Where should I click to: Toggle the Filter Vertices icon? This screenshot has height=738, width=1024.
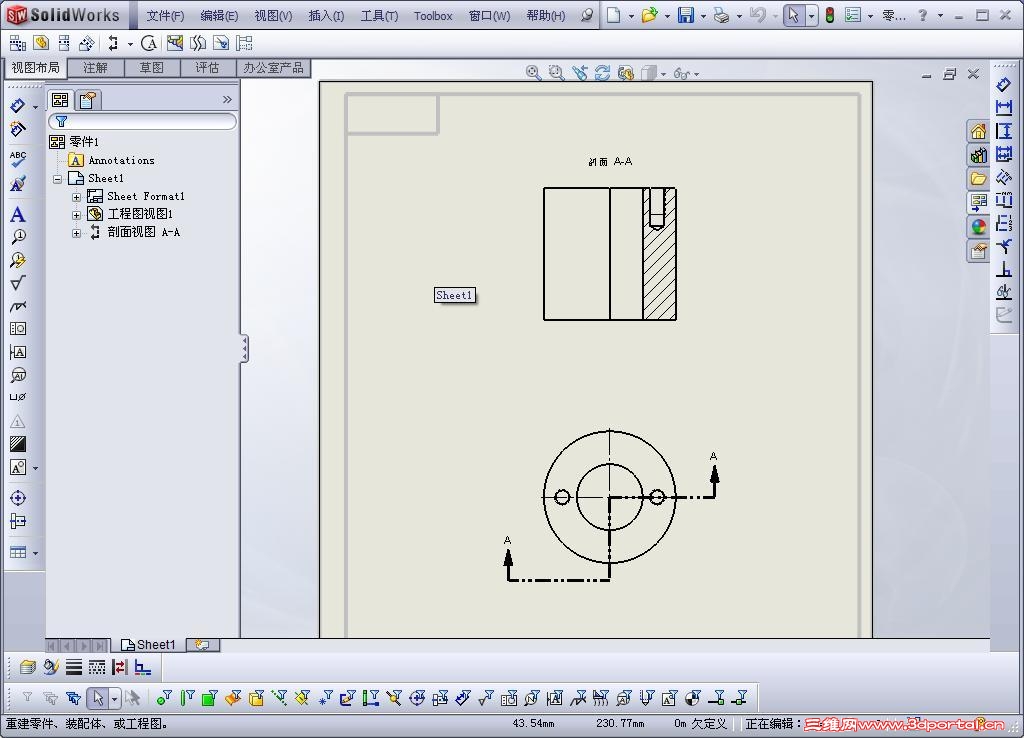click(164, 699)
